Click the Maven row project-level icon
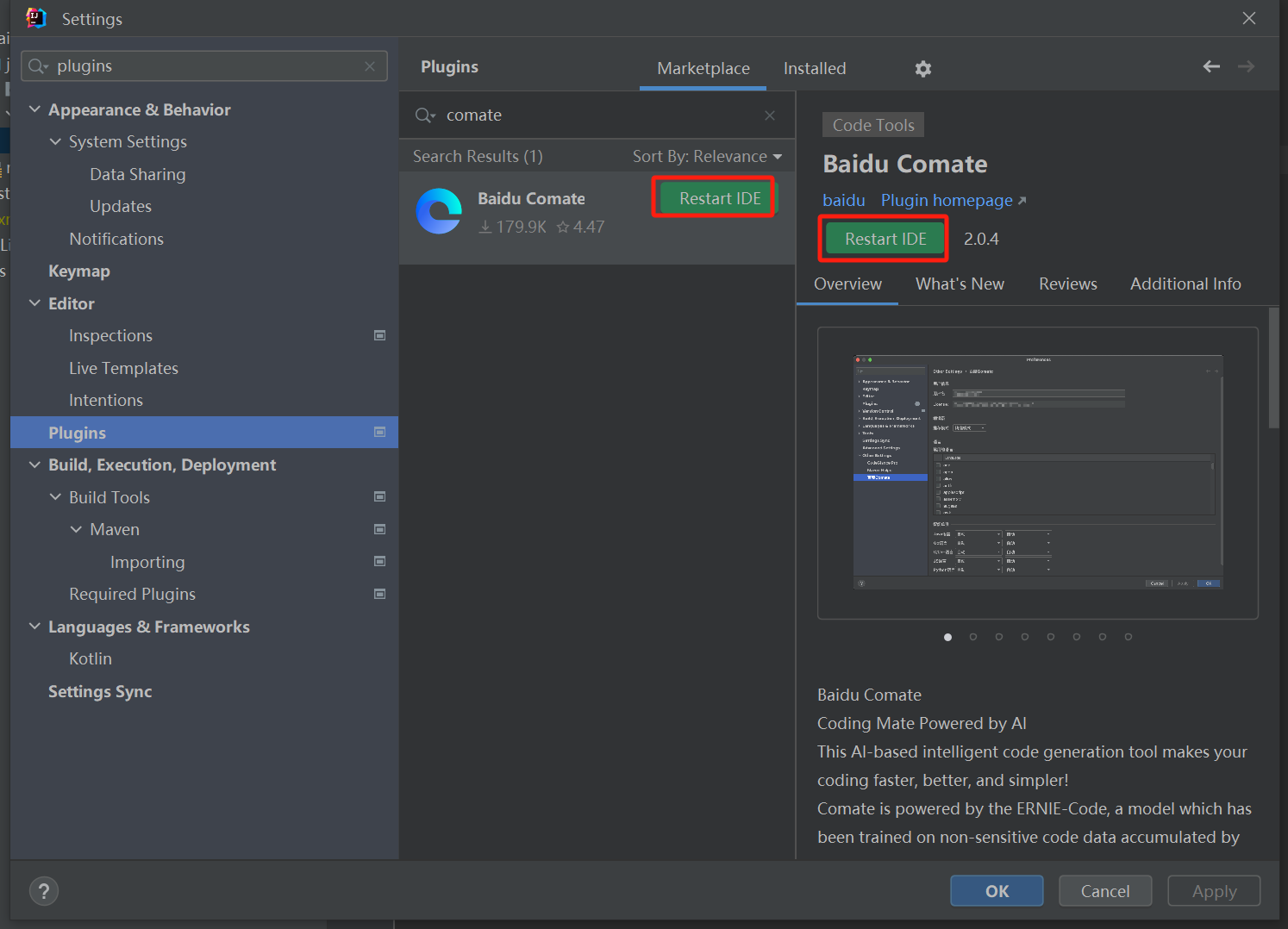The height and width of the screenshot is (929, 1288). pyautogui.click(x=379, y=529)
